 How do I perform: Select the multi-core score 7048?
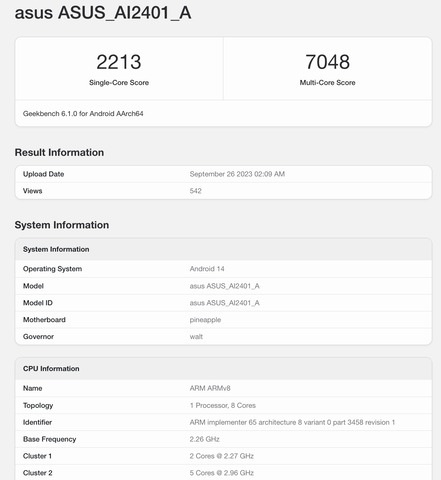[x=327, y=62]
